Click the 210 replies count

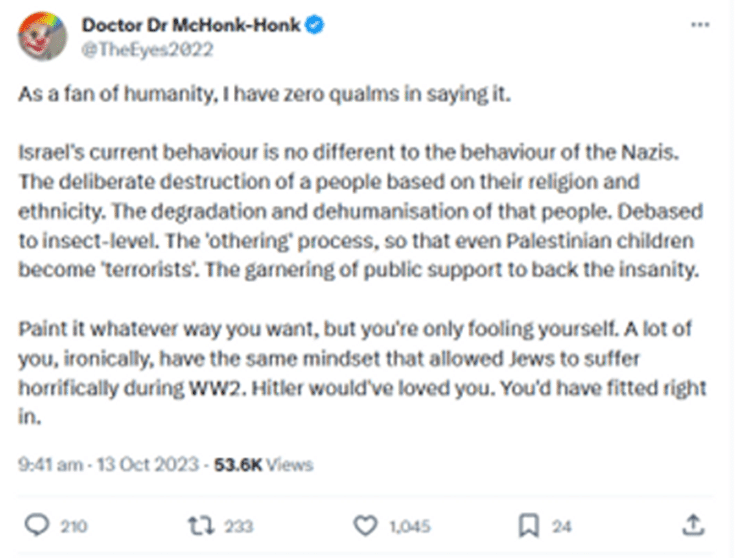pos(74,526)
